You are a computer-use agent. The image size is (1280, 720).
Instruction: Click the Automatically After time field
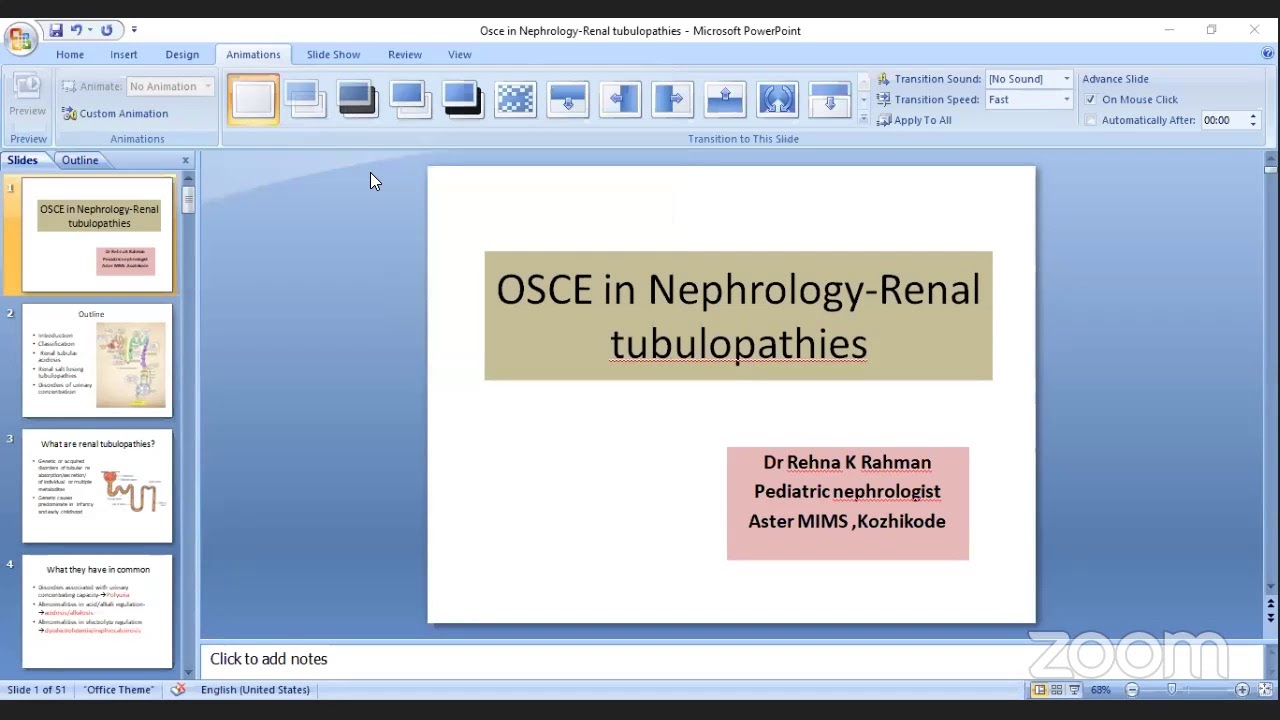point(1223,120)
